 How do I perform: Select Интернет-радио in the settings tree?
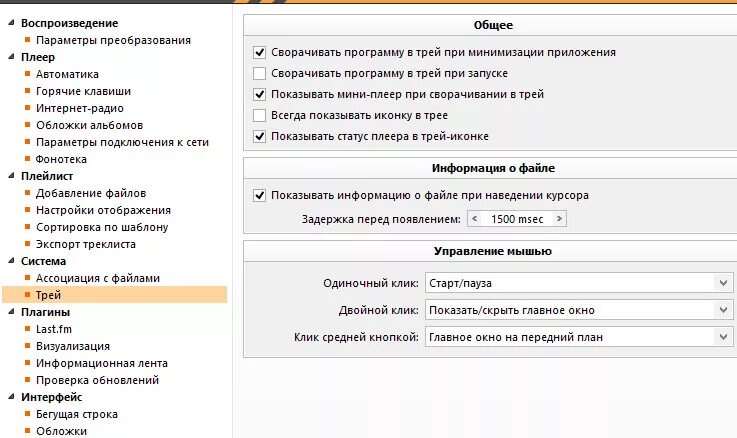(x=80, y=108)
